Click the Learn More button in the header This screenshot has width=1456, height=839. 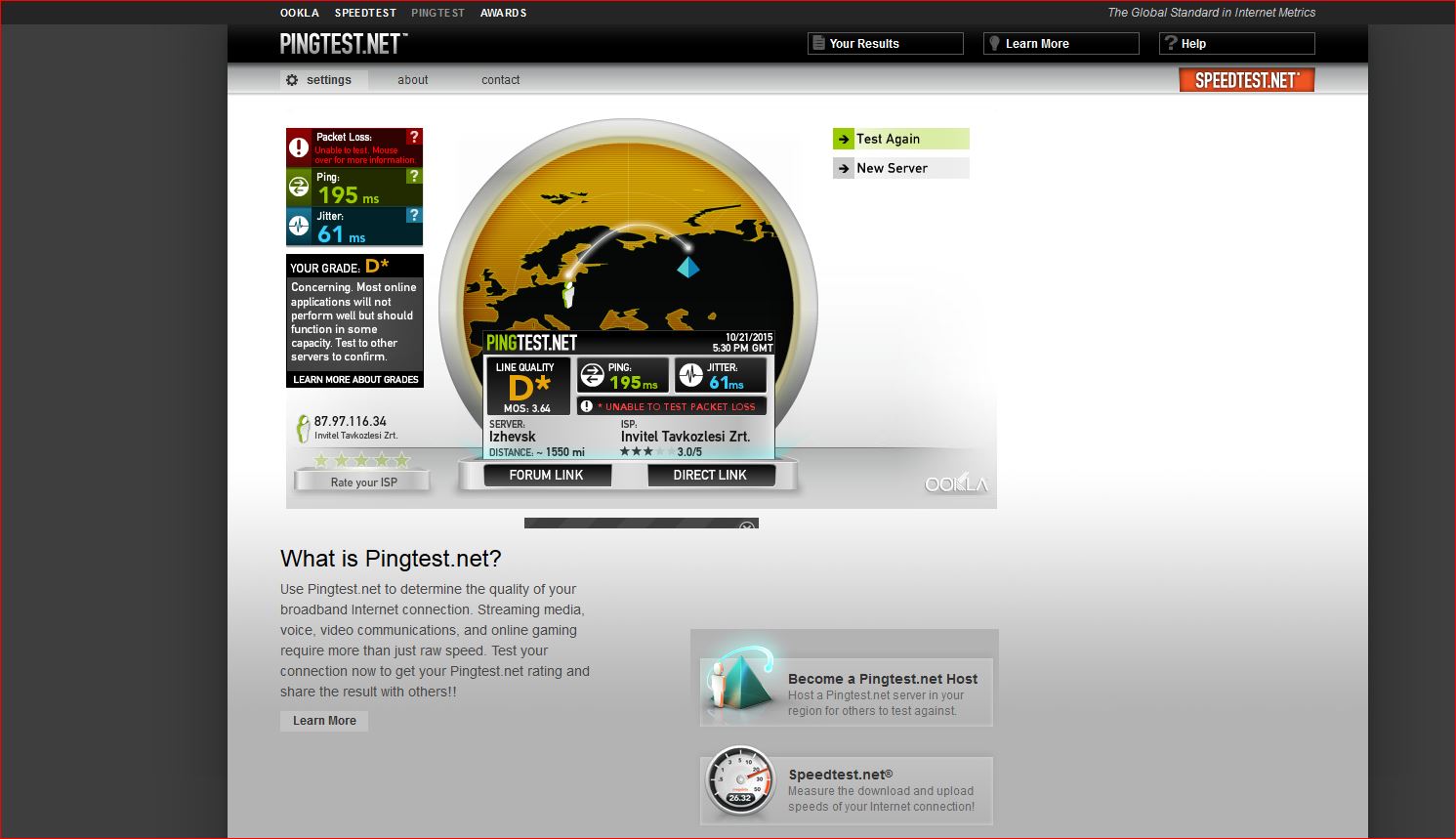pyautogui.click(x=1061, y=43)
